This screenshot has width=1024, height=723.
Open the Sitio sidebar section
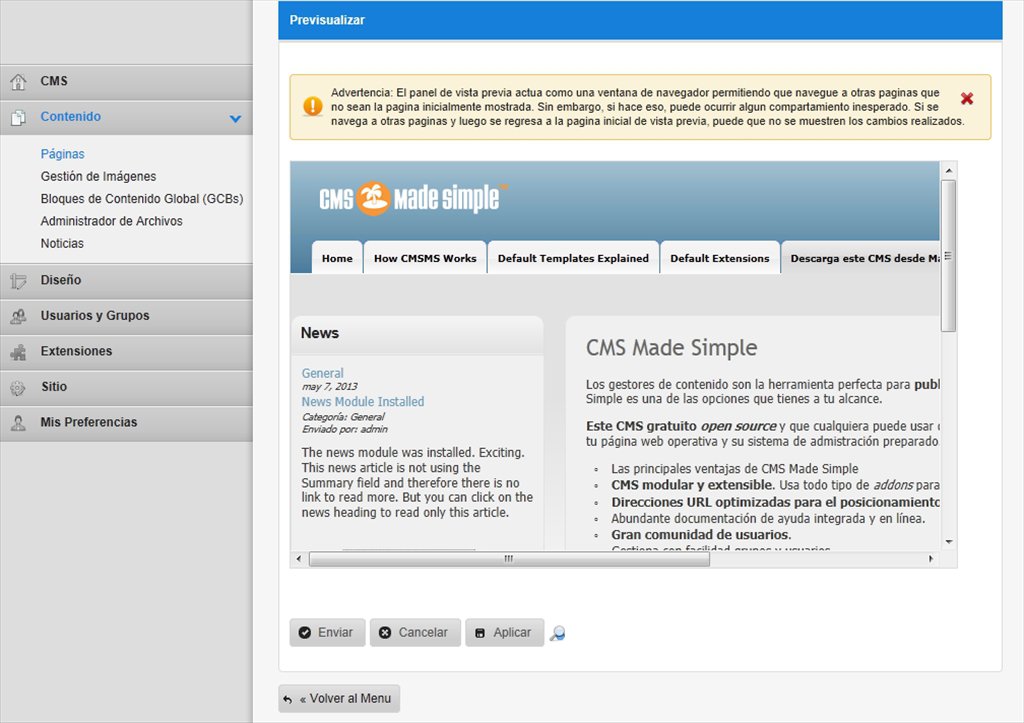click(x=126, y=387)
